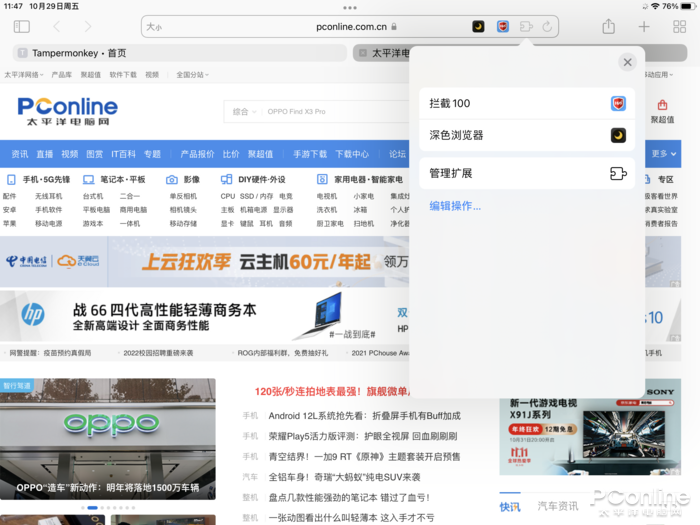Open the Android 12L系统抢先看 article
Screen dimensions: 700x525
click(x=364, y=416)
